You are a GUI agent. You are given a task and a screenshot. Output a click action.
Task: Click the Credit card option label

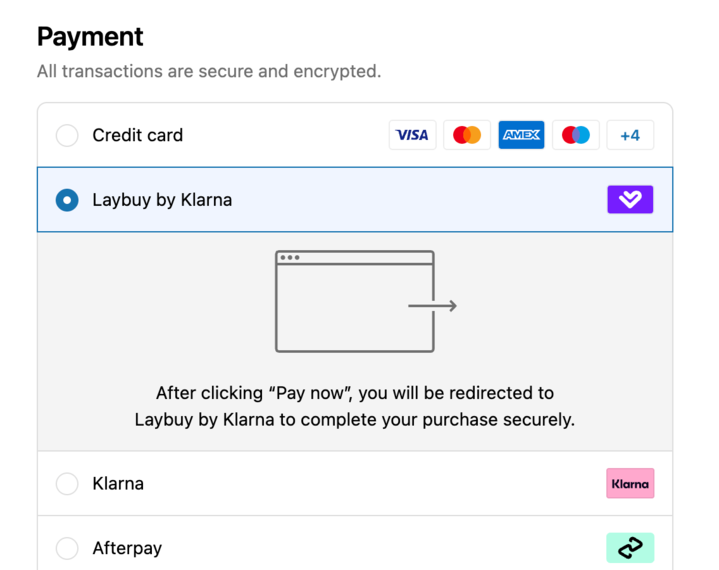point(138,135)
